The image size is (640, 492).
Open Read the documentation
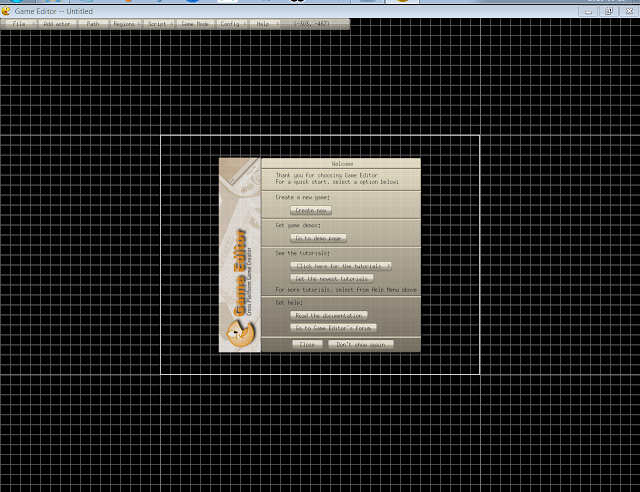tap(329, 316)
